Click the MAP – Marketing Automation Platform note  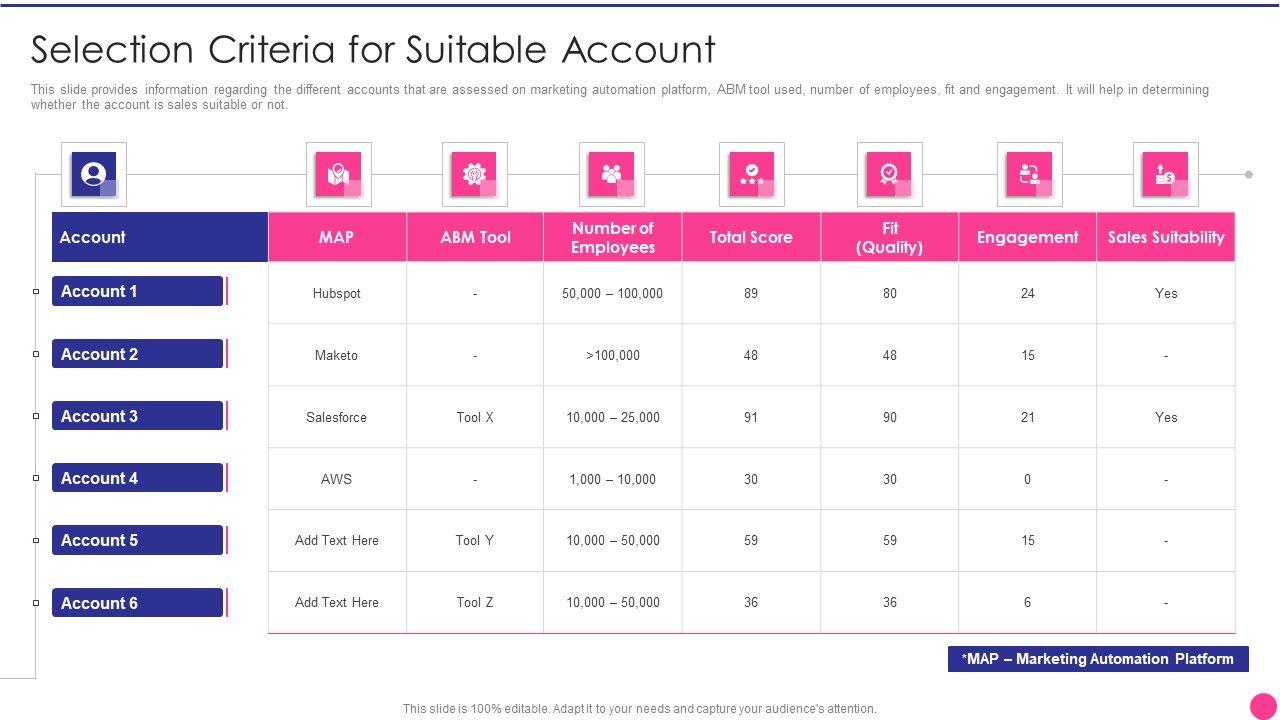(x=1097, y=659)
